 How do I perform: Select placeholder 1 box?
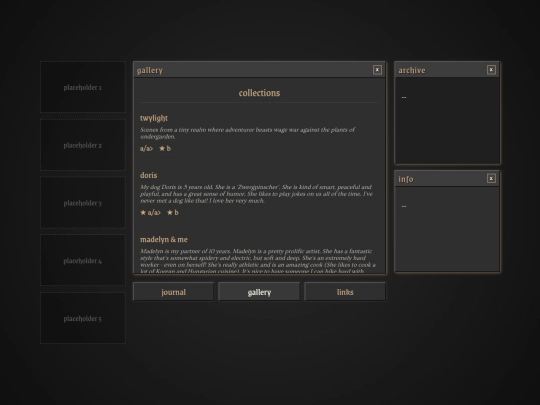pyautogui.click(x=83, y=87)
